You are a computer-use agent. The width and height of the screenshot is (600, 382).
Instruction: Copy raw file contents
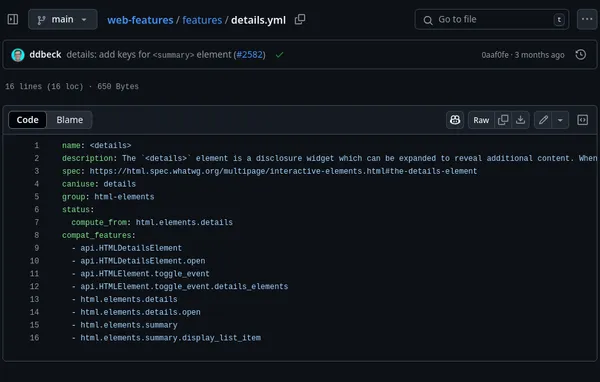(x=503, y=120)
